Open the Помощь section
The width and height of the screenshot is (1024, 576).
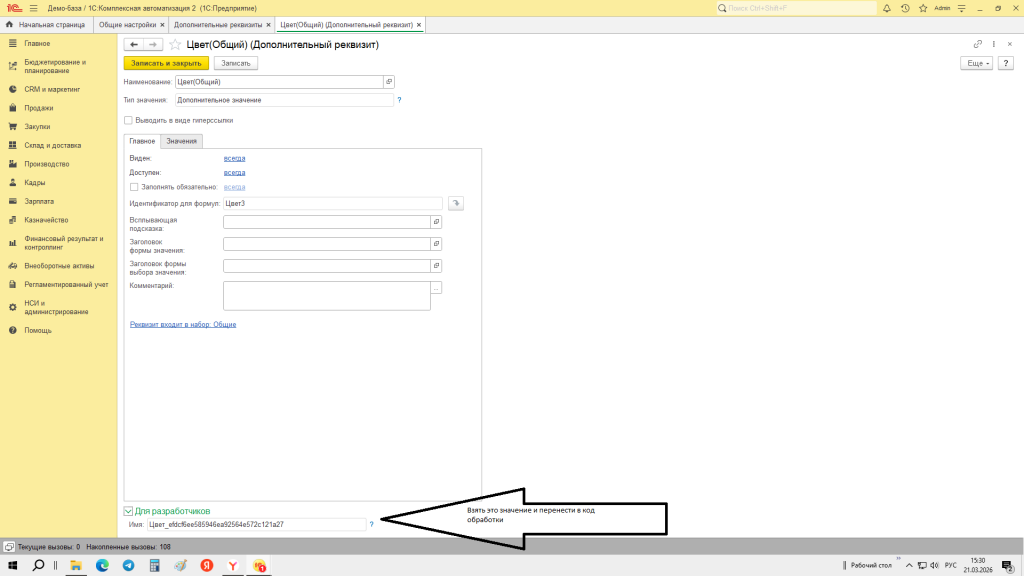coord(38,330)
